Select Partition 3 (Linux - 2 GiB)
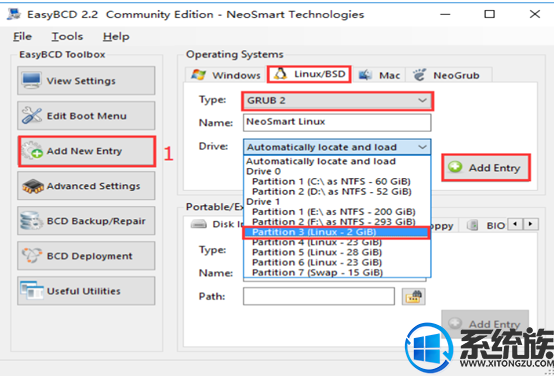This screenshot has width=554, height=376. (x=336, y=233)
